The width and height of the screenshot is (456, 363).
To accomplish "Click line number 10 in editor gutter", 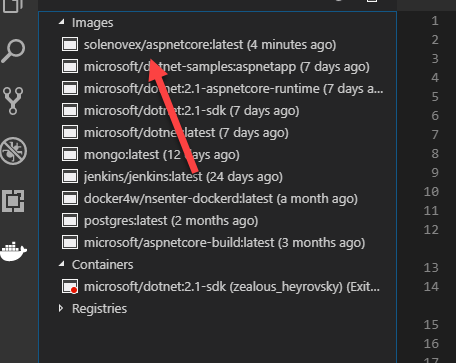I will coord(431,192).
